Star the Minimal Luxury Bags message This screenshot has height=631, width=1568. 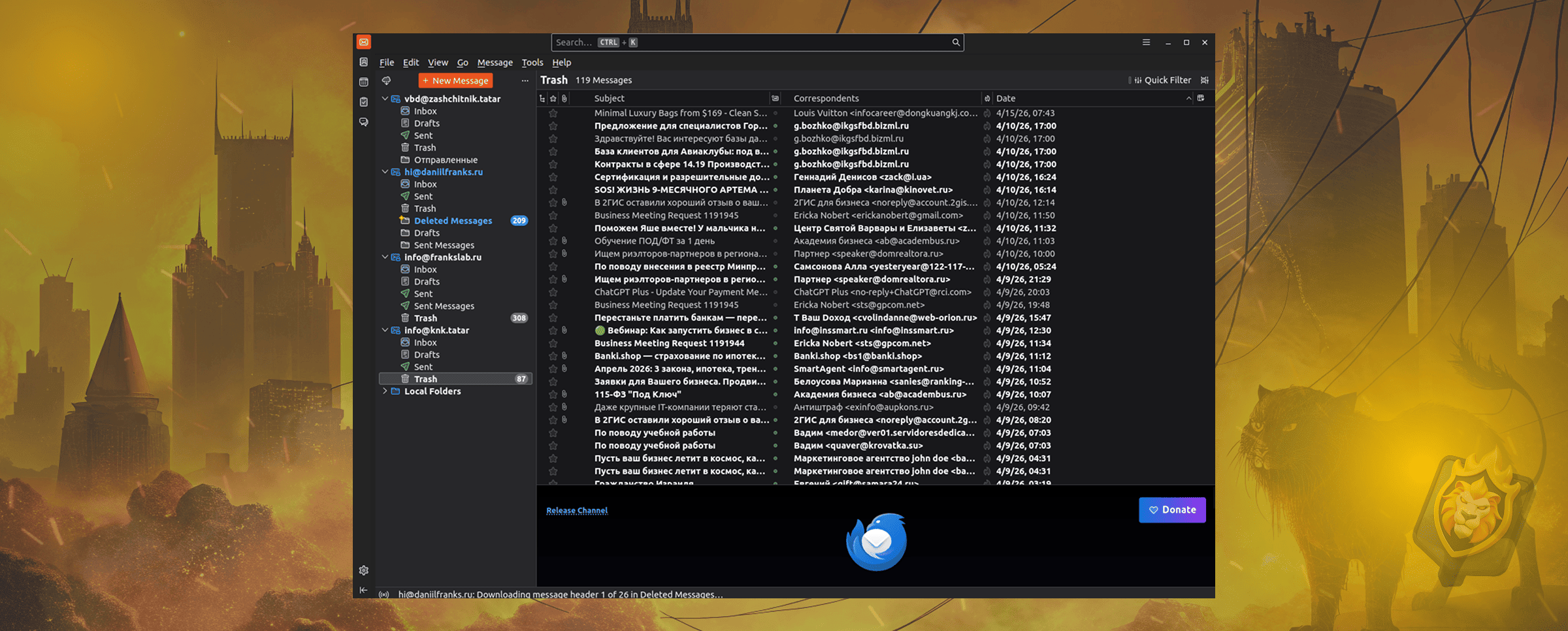[553, 113]
